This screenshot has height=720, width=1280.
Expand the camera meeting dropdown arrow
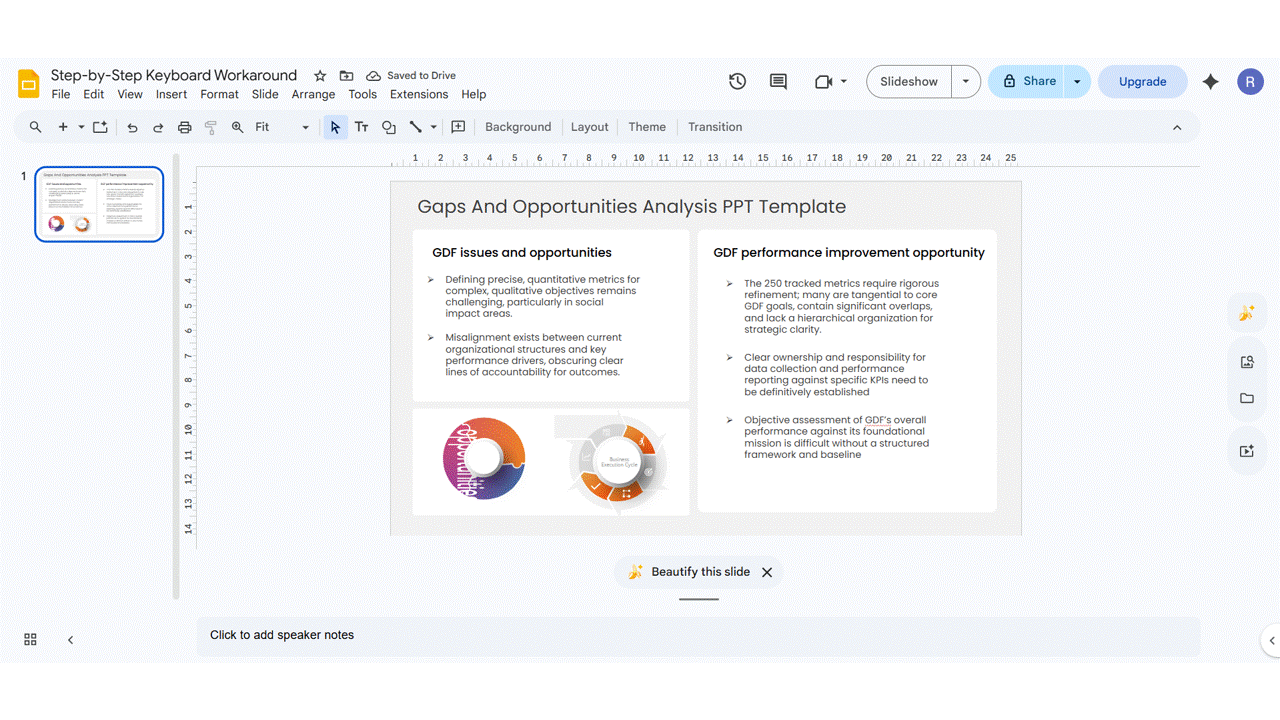click(x=844, y=82)
